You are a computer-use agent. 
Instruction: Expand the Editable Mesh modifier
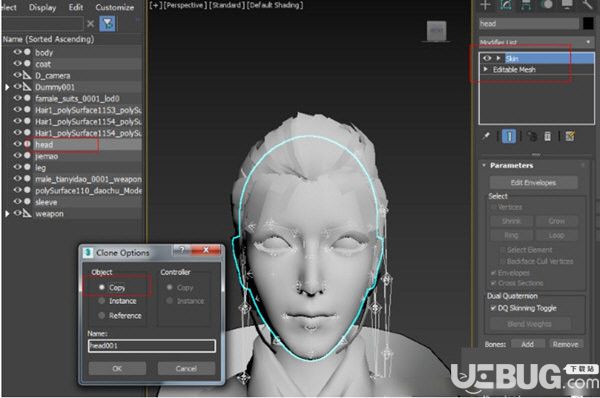[486, 69]
